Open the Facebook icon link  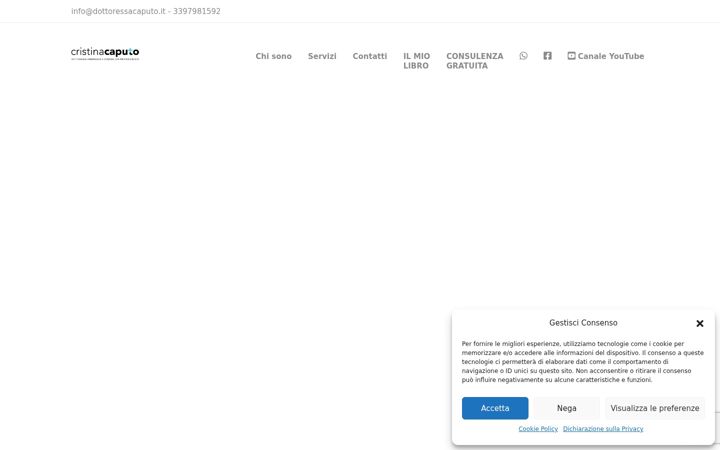547,56
